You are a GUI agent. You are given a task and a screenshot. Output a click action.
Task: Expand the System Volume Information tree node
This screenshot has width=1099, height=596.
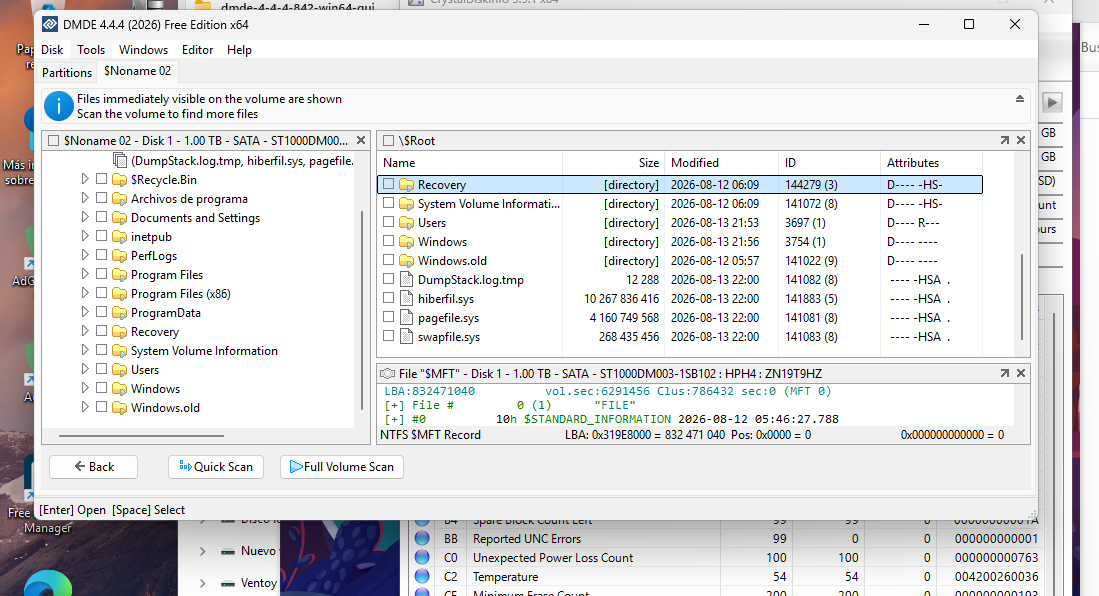85,350
